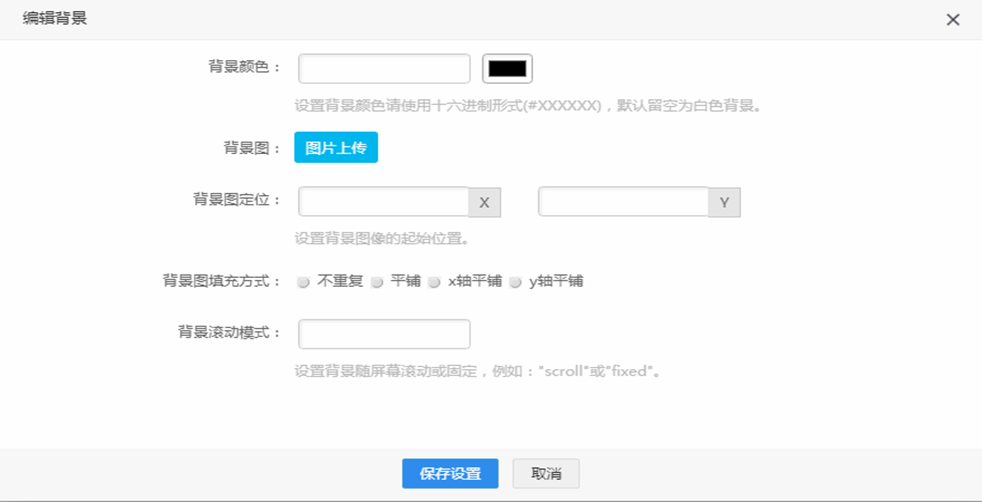This screenshot has width=982, height=502.
Task: Focus the X position input field
Action: click(x=384, y=202)
